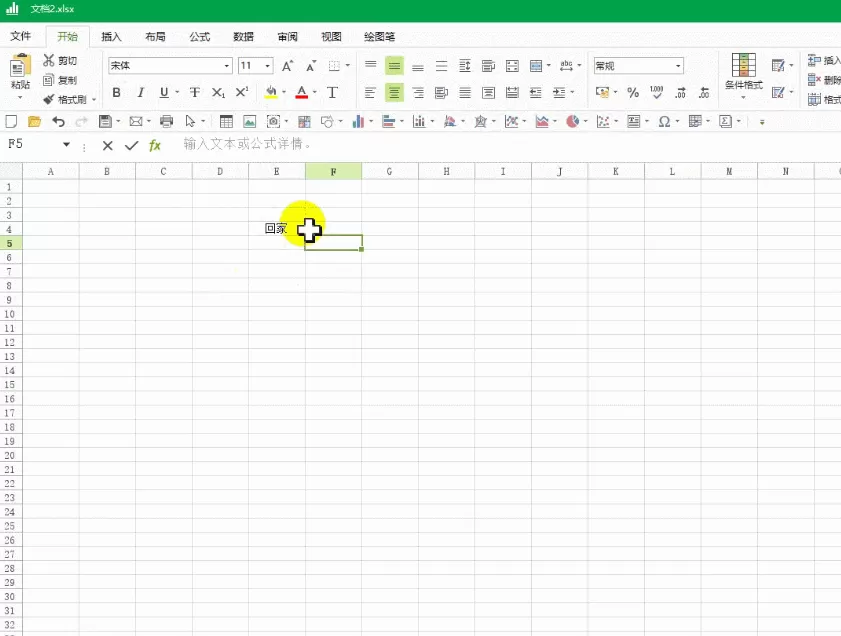Toggle middle vertical alignment (highlighted)
The width and height of the screenshot is (841, 636).
[394, 66]
